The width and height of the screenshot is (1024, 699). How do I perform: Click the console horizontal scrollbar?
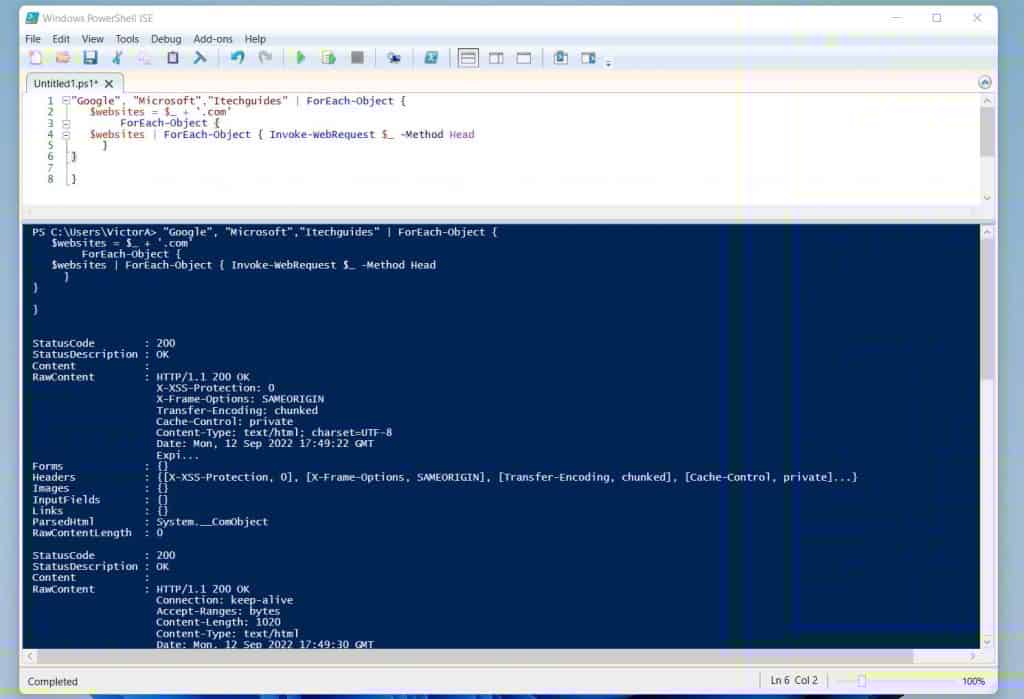pos(475,656)
